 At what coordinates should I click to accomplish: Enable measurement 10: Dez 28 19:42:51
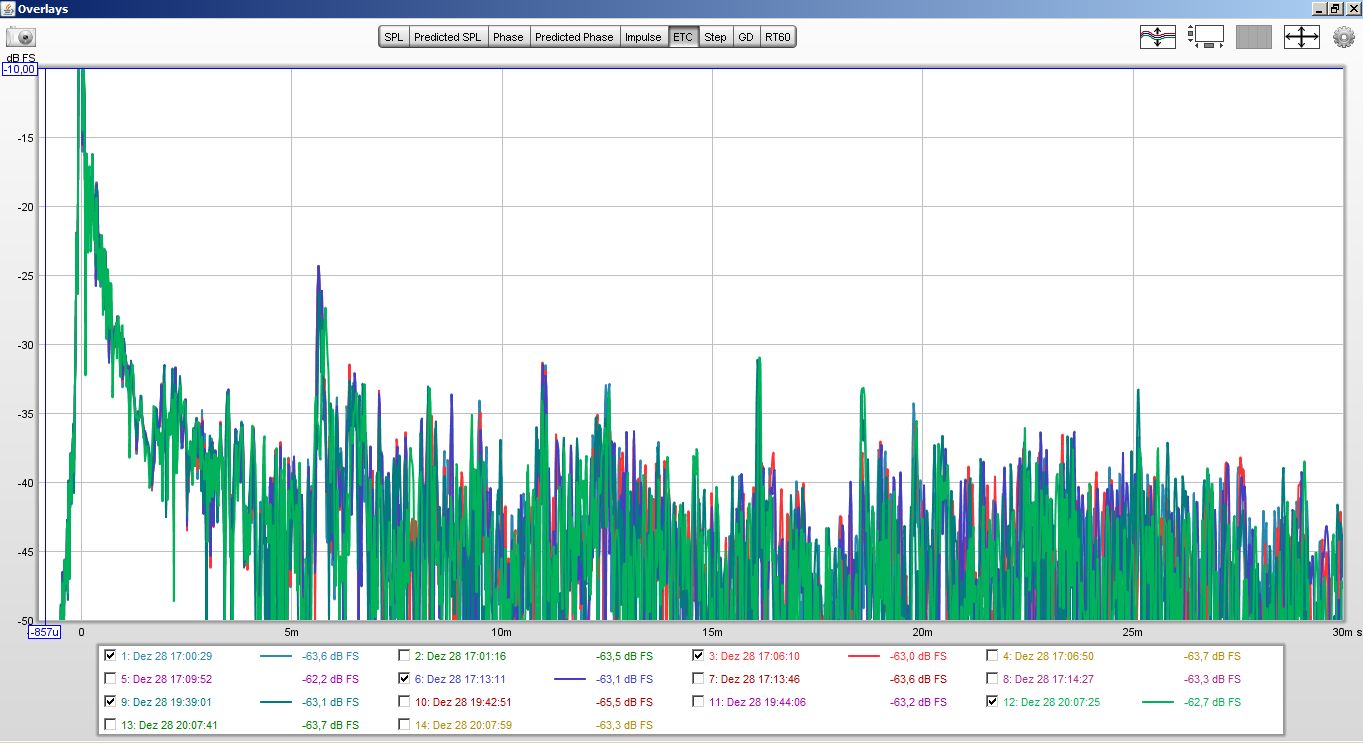[x=404, y=702]
